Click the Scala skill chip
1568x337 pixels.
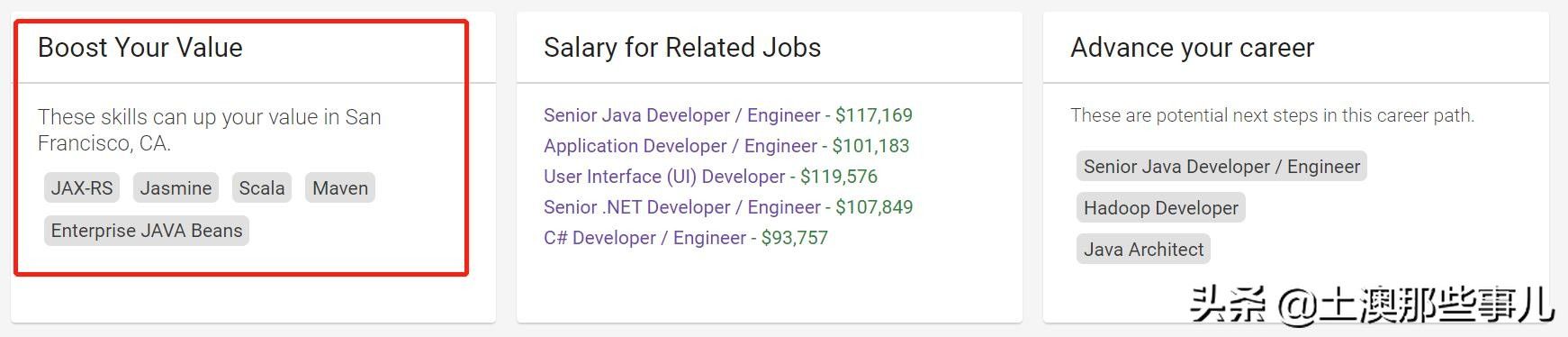262,188
